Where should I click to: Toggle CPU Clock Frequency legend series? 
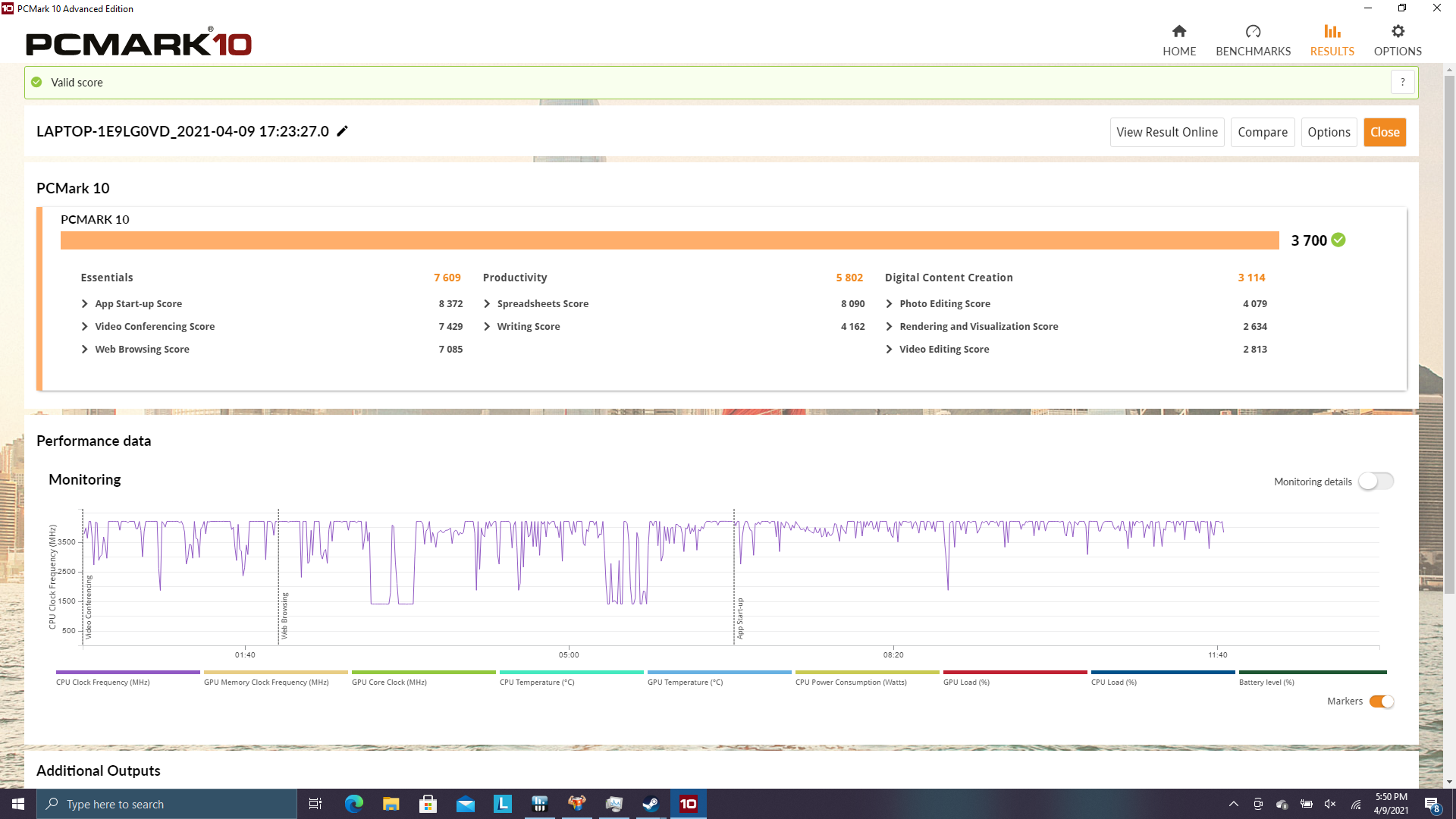(x=127, y=677)
